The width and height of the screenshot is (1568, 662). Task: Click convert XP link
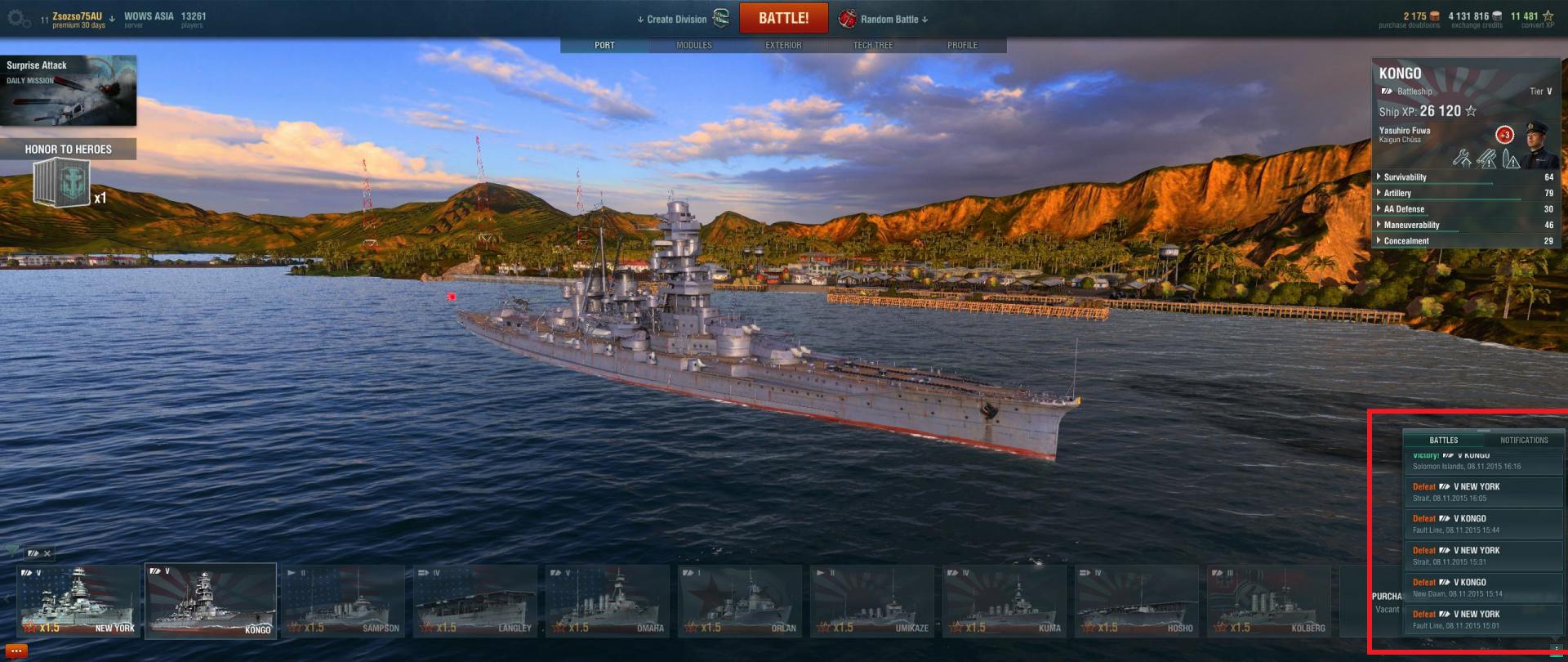tap(1537, 25)
